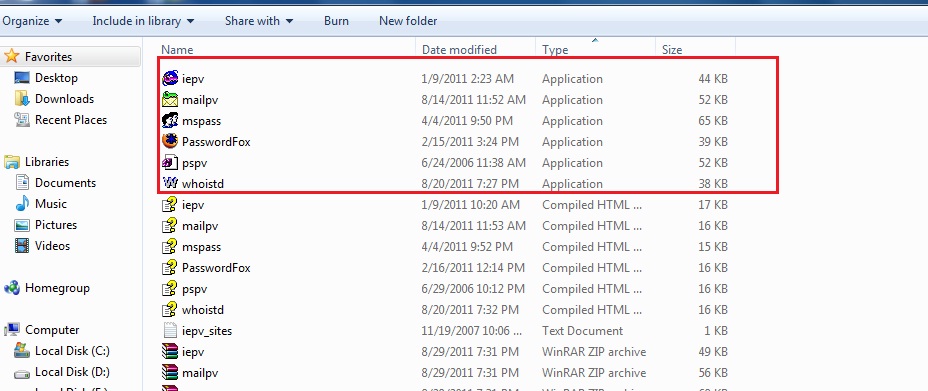Click Homegroup in the navigation pane
Screen dimensions: 928x391
pos(57,288)
